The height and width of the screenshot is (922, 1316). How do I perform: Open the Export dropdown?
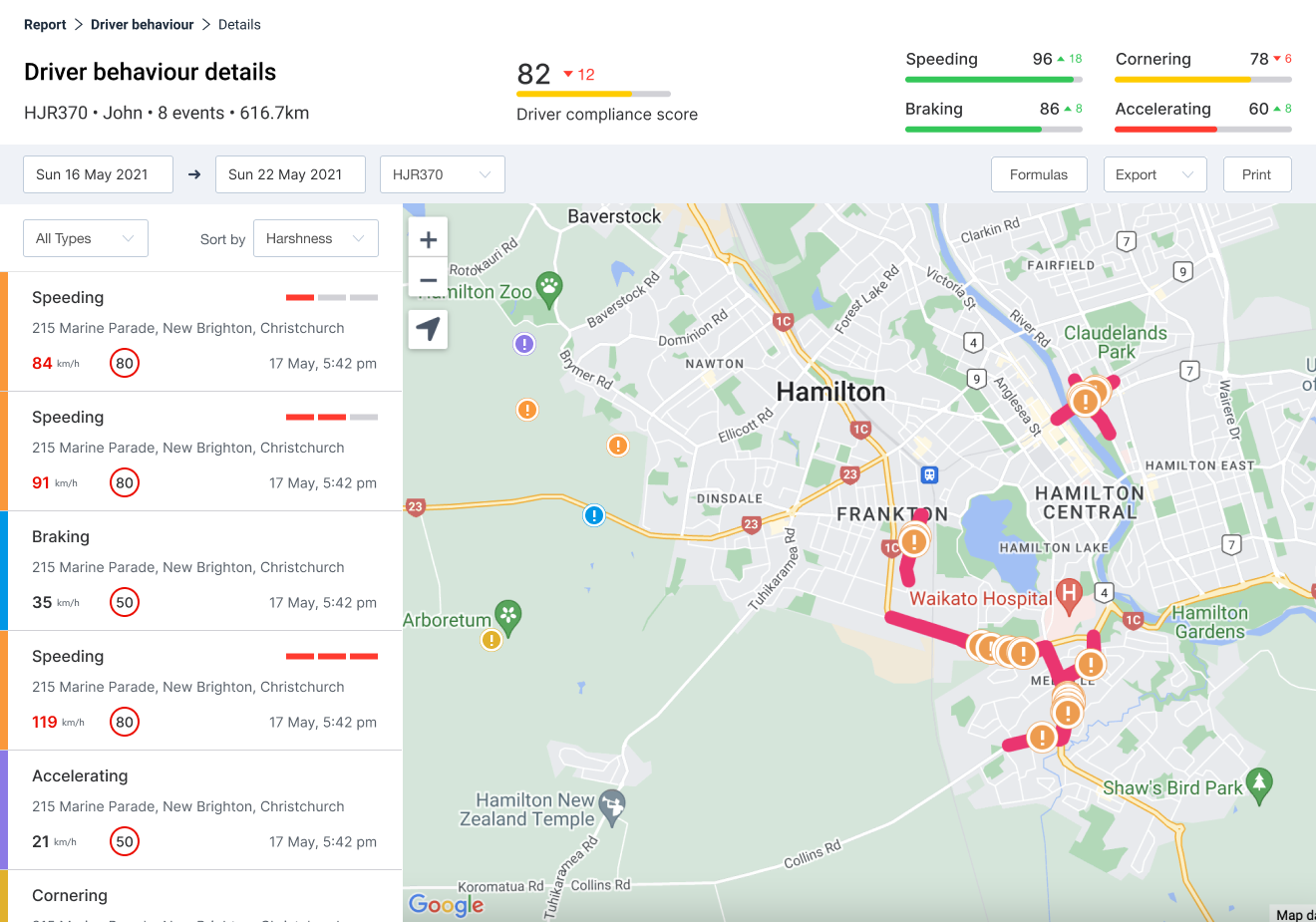click(x=1155, y=174)
